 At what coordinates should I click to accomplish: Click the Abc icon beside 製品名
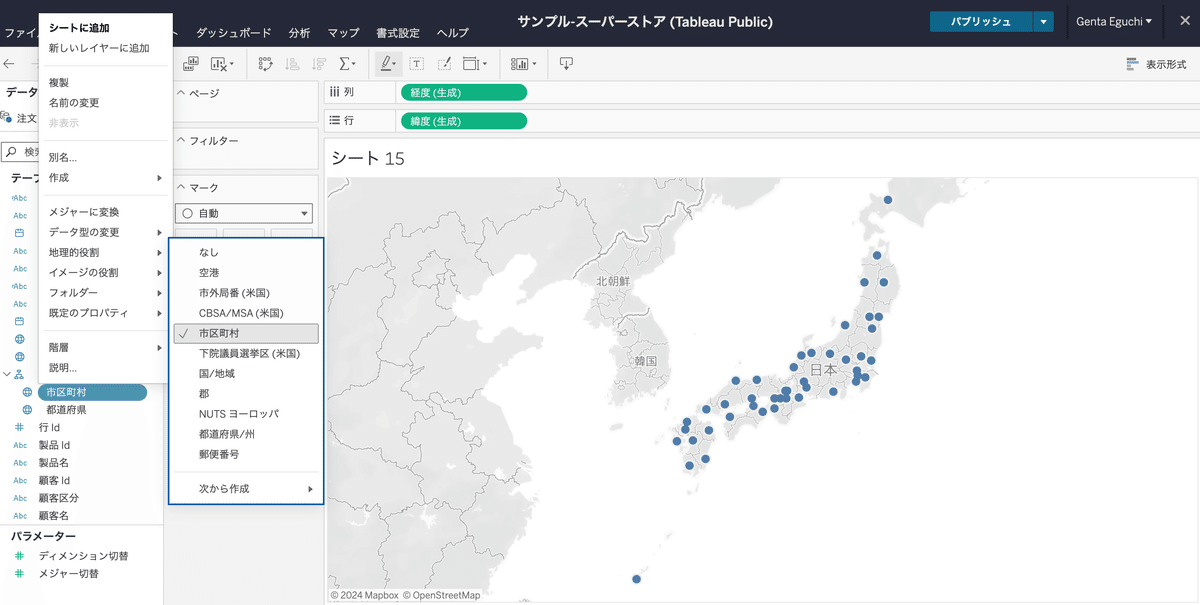pos(20,463)
